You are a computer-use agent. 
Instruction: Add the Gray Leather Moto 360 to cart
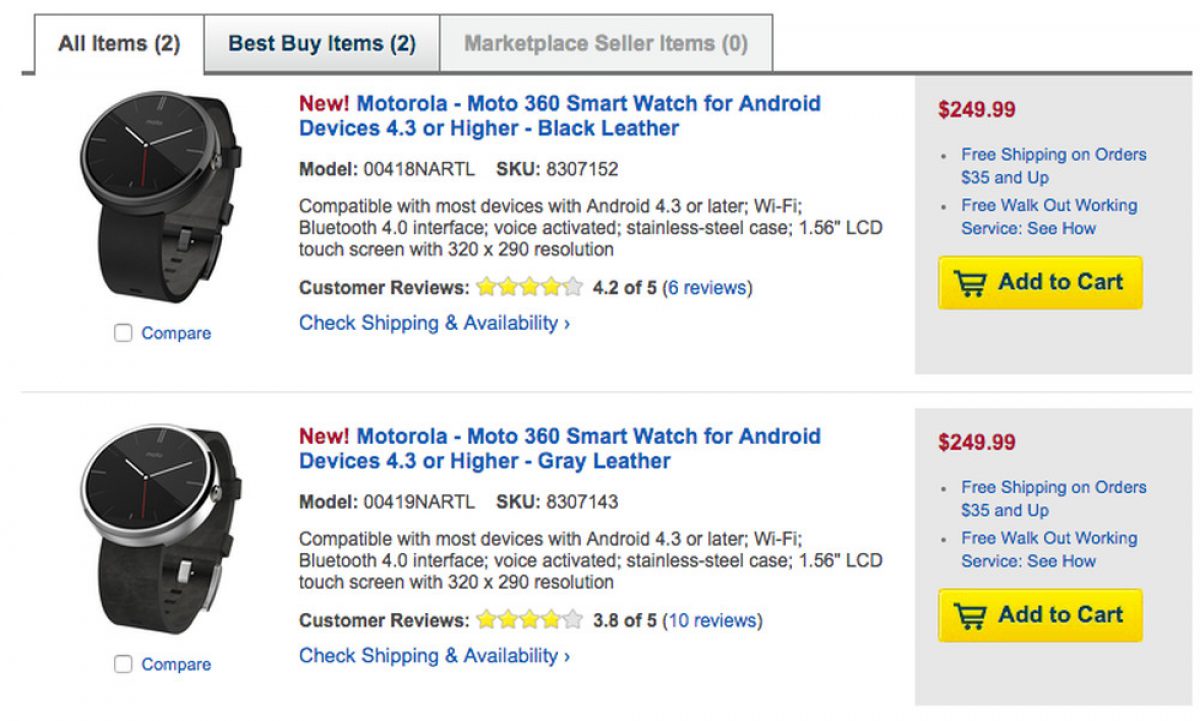click(1040, 615)
